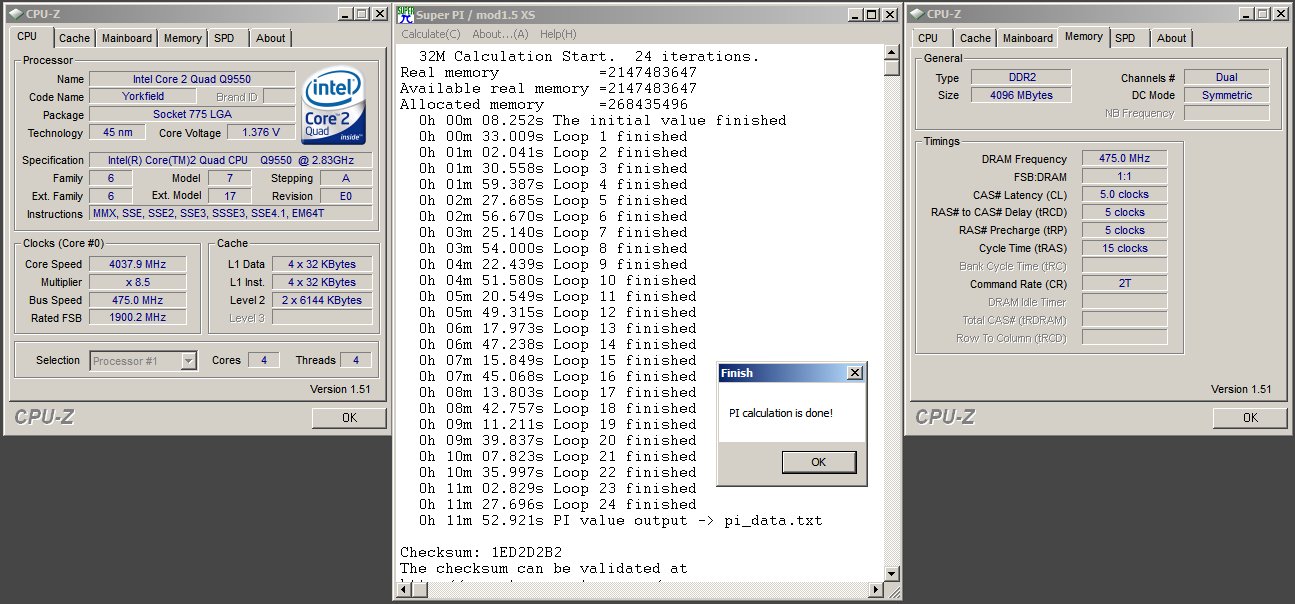Click OK in the Finish dialog
The width and height of the screenshot is (1295, 604).
click(819, 462)
